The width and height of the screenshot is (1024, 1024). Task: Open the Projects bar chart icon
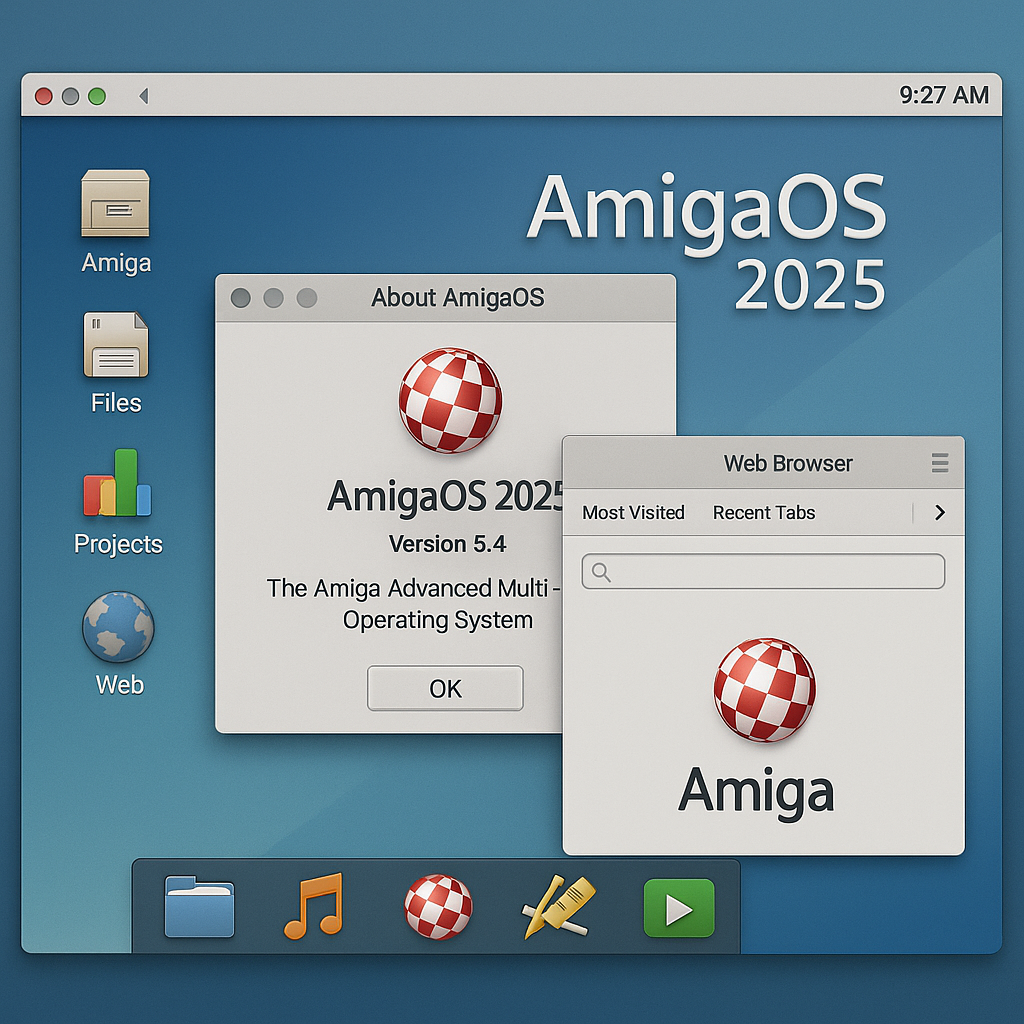pos(118,483)
